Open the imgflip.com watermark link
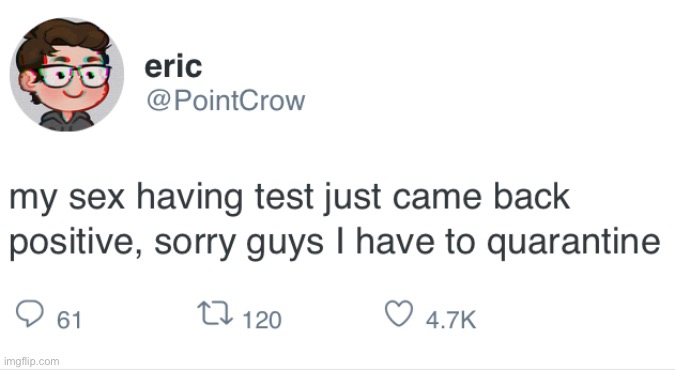Screen dimensions: 675x370 coord(31,361)
